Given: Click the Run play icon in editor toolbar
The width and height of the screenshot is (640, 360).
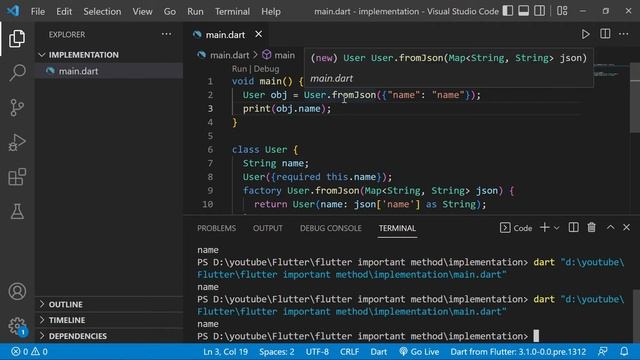Looking at the screenshot, I should 585,34.
